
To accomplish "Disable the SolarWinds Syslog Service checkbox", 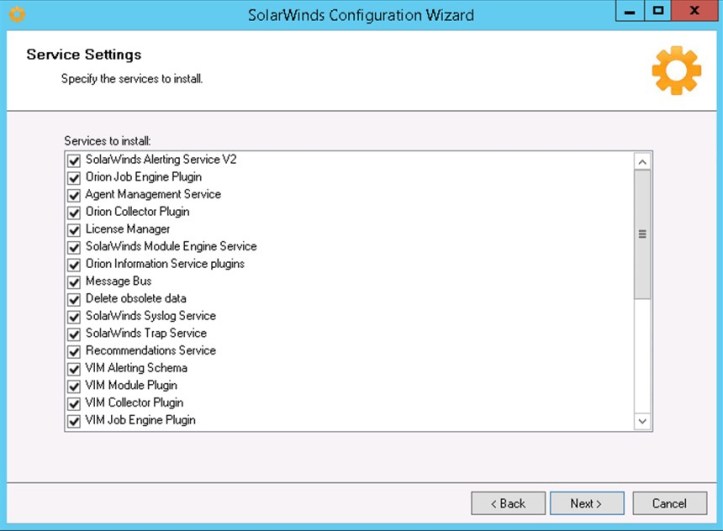I will (x=73, y=317).
